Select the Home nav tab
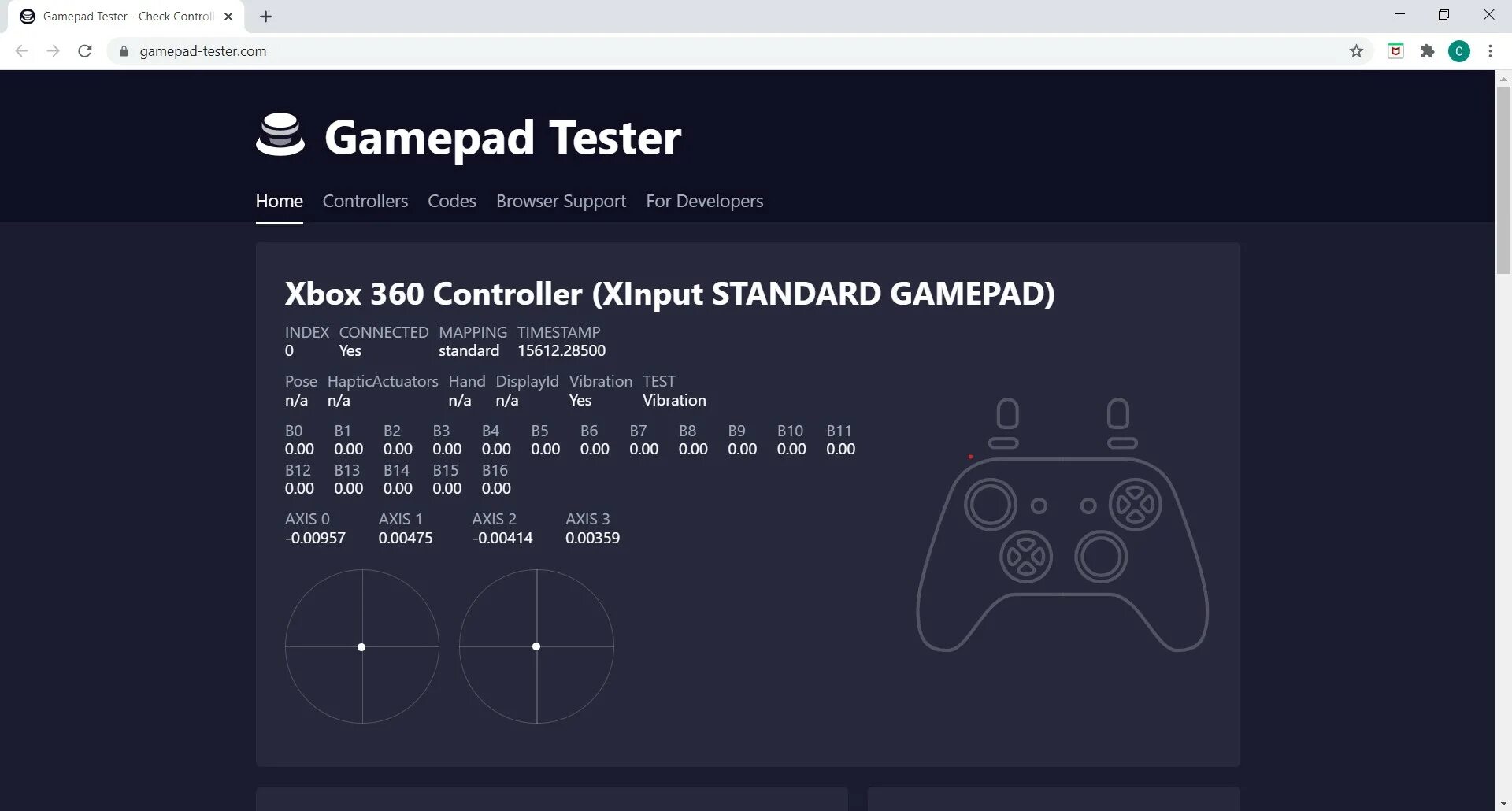This screenshot has width=1512, height=811. click(280, 201)
